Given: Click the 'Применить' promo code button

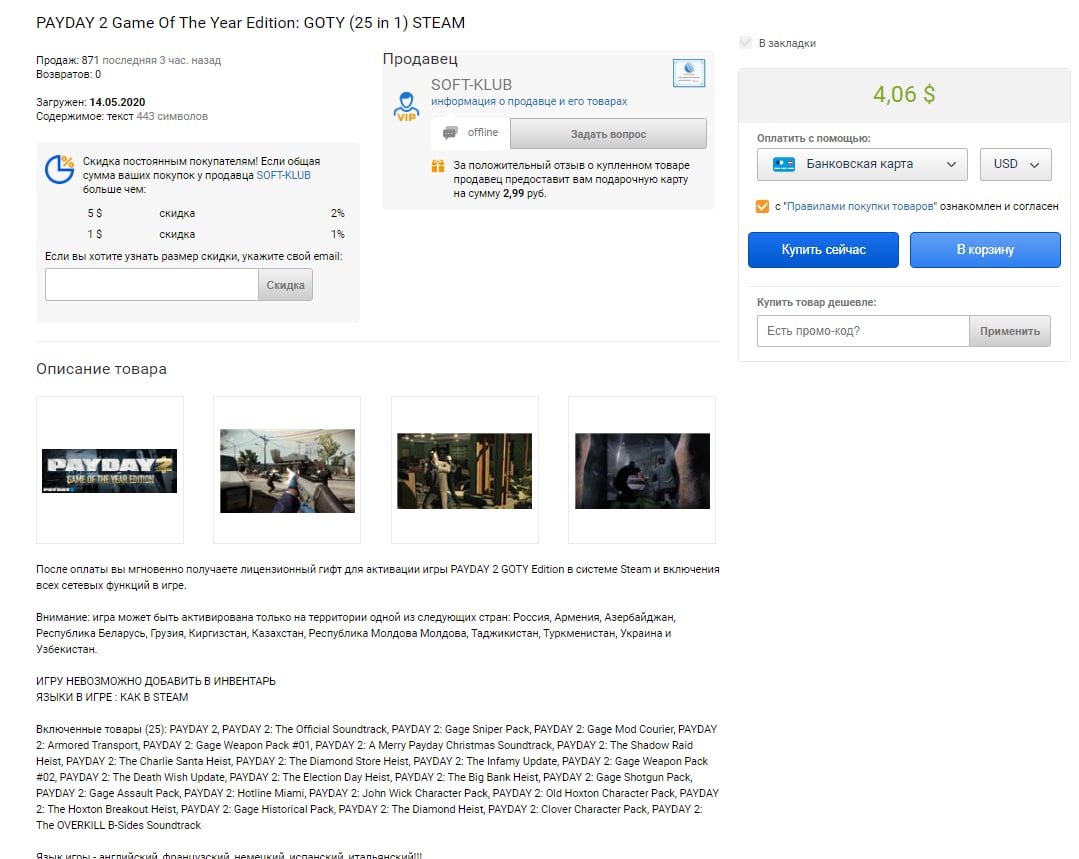Looking at the screenshot, I should [1009, 331].
